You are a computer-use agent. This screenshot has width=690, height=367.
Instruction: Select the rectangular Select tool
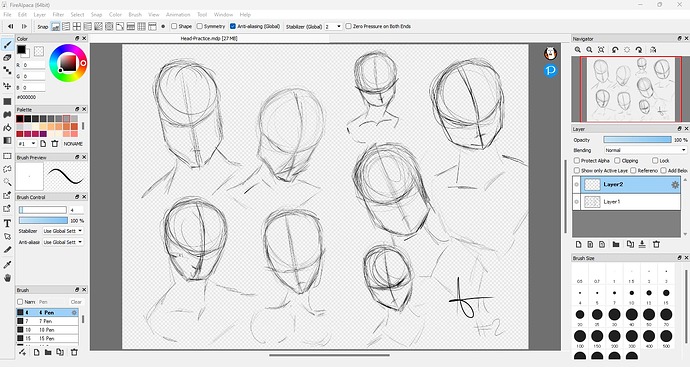pos(7,156)
